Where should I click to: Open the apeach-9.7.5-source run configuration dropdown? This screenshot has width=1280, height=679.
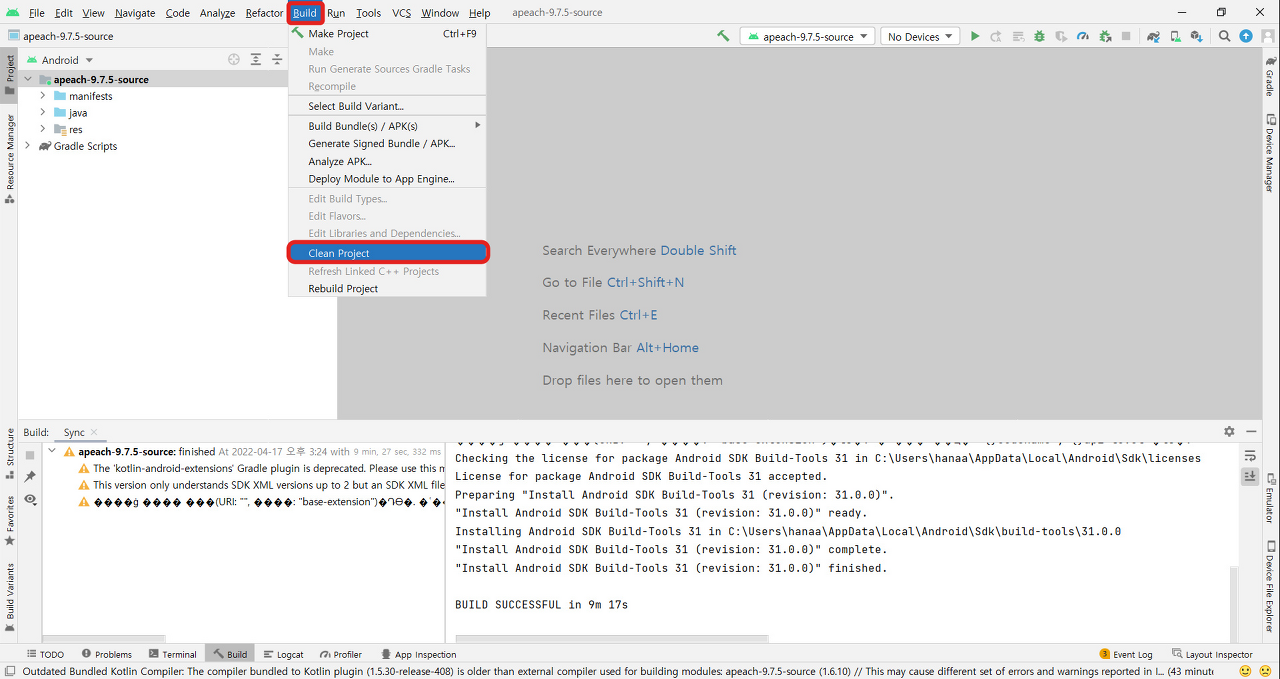point(809,36)
